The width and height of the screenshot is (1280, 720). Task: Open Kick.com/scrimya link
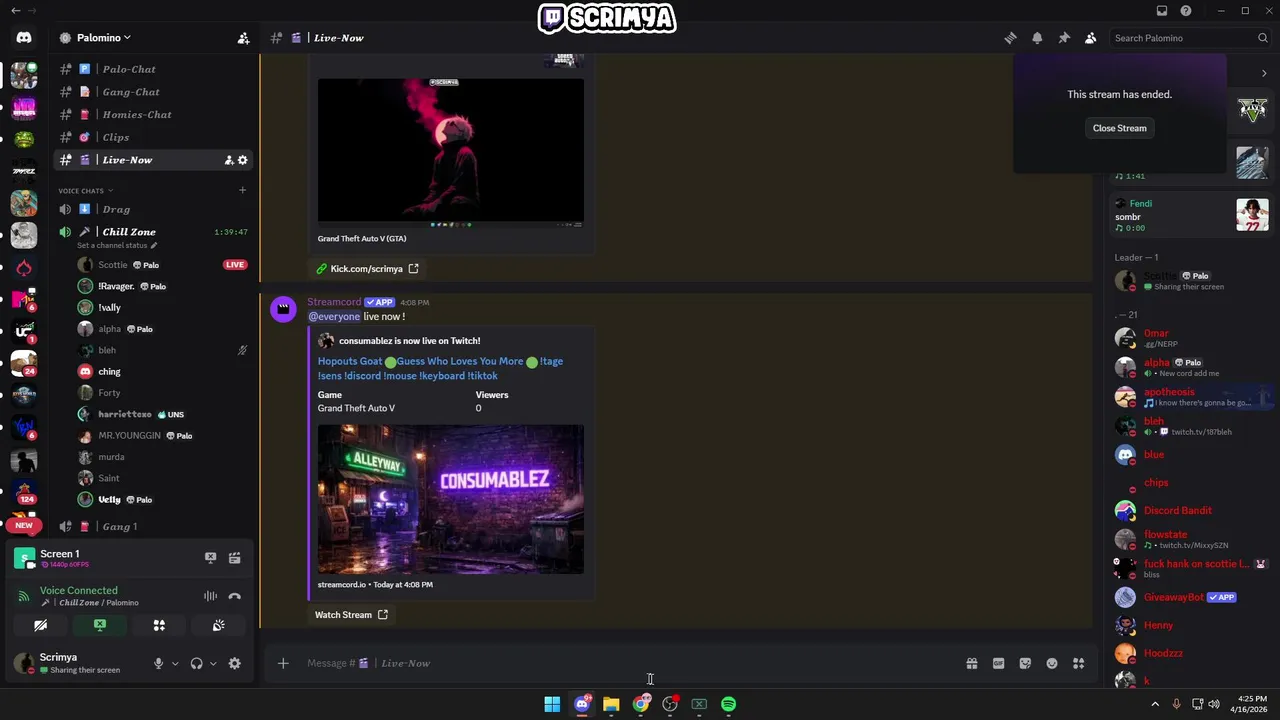click(367, 269)
